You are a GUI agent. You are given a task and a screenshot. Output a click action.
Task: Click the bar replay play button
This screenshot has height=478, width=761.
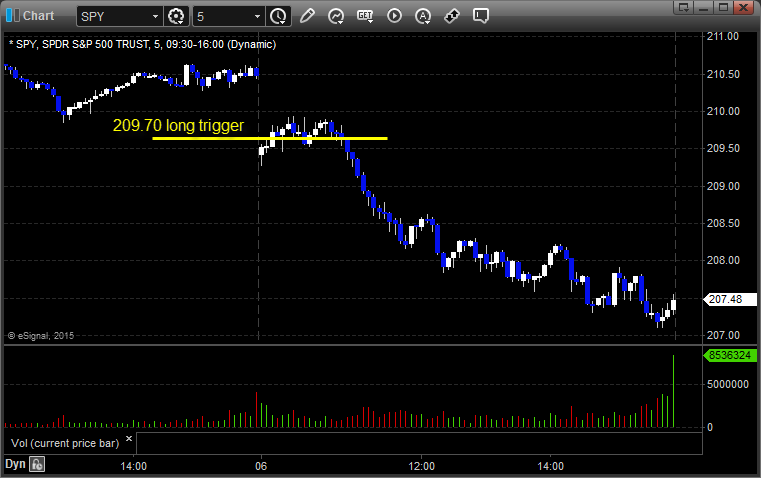[394, 16]
